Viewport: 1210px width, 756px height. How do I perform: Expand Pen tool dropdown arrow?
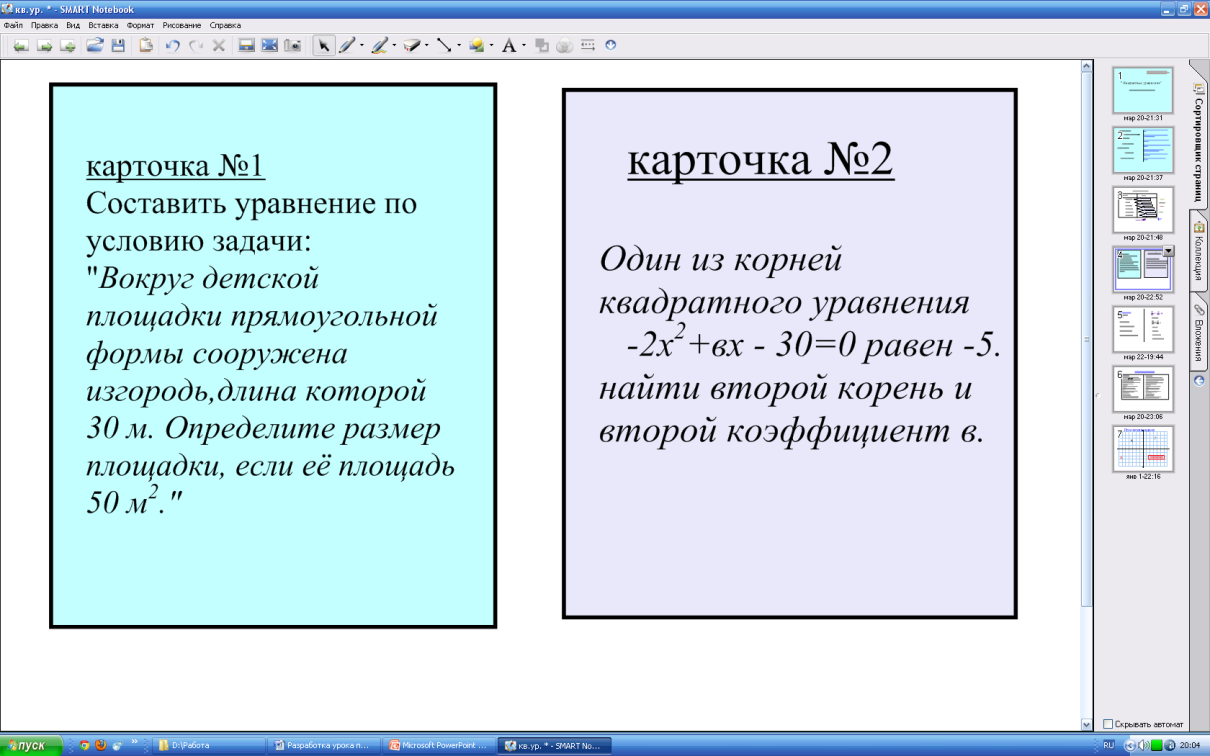[362, 45]
